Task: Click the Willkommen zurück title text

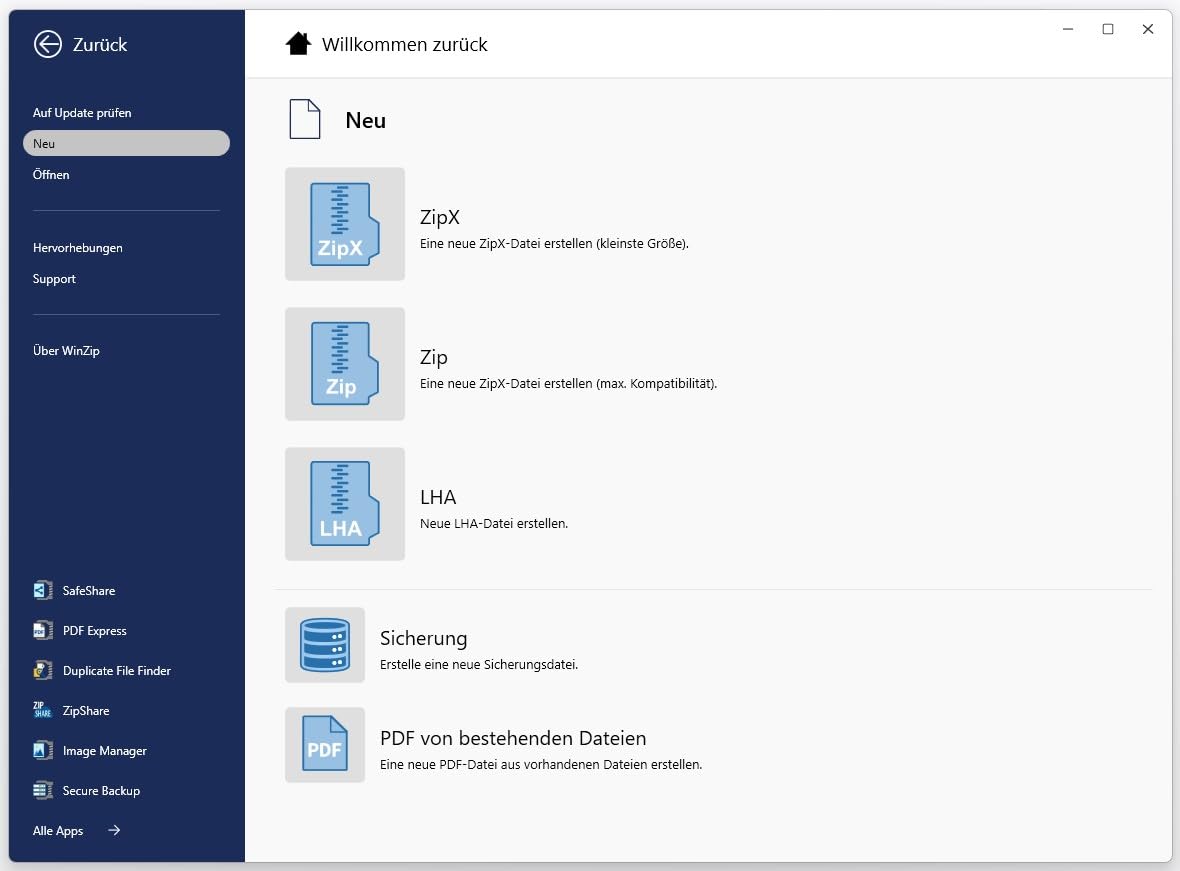Action: (x=405, y=44)
